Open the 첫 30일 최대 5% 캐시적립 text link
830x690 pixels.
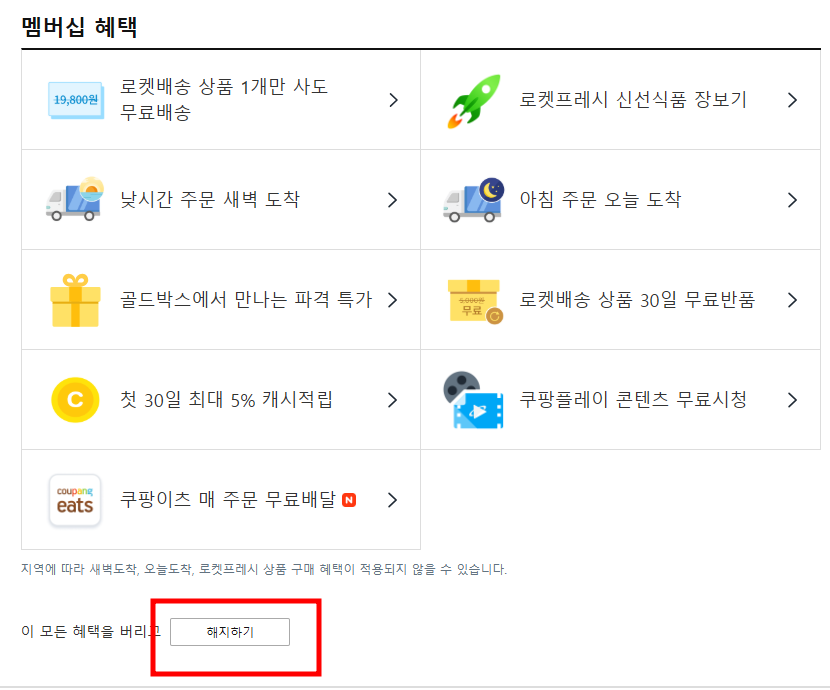pyautogui.click(x=226, y=400)
